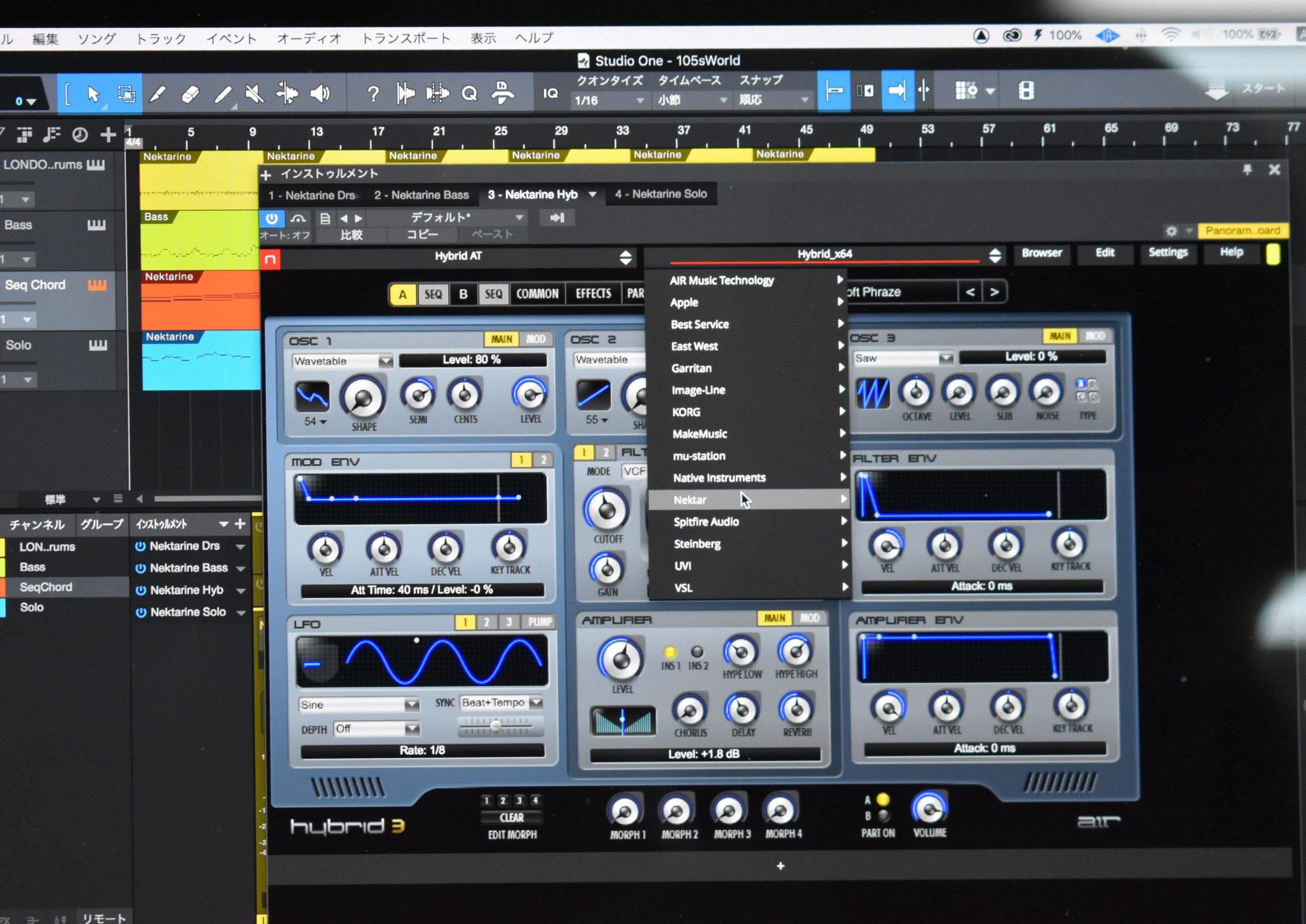Open OSC 1 Wavetable type dropdown
The width and height of the screenshot is (1306, 924).
click(343, 362)
